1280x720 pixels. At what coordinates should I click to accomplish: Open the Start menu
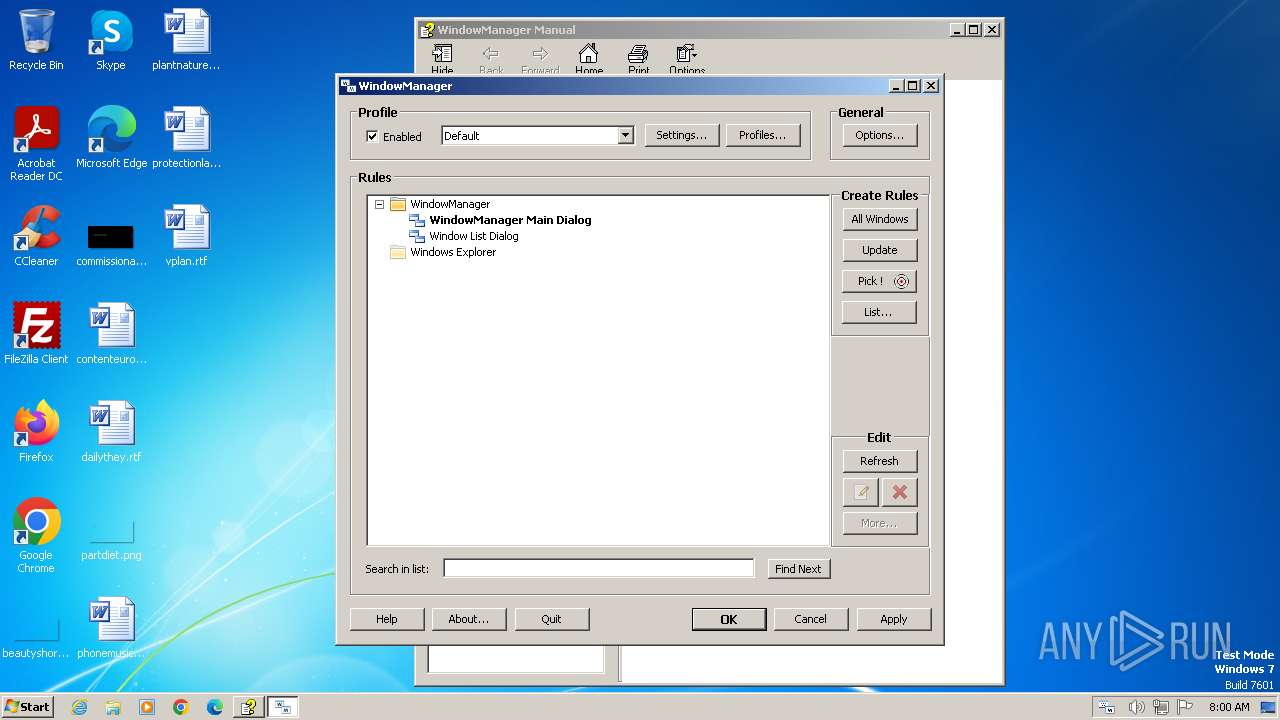[27, 707]
